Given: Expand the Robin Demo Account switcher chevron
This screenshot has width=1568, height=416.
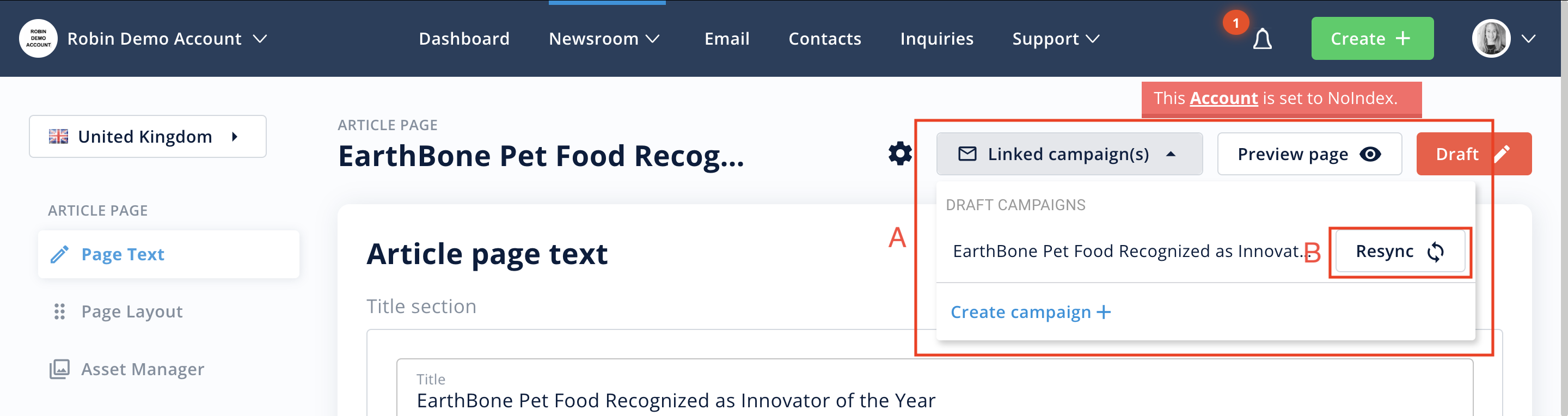Looking at the screenshot, I should [260, 39].
